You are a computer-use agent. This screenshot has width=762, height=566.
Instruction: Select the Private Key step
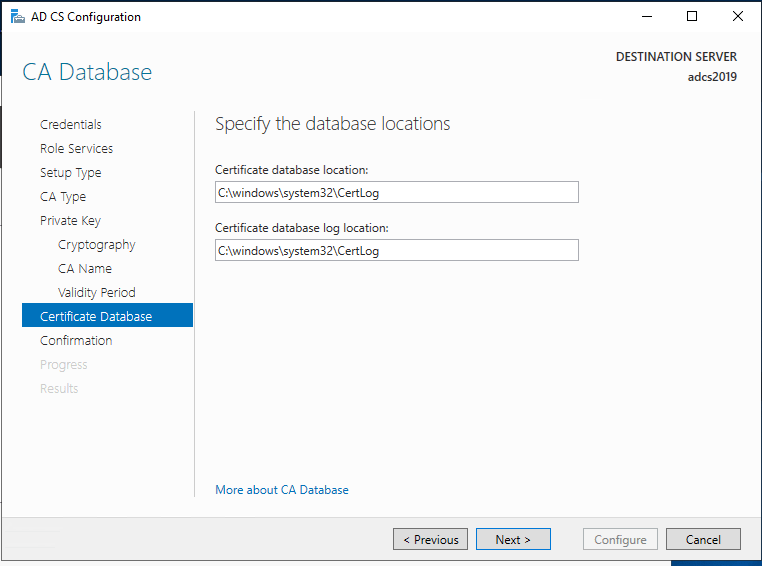(70, 221)
